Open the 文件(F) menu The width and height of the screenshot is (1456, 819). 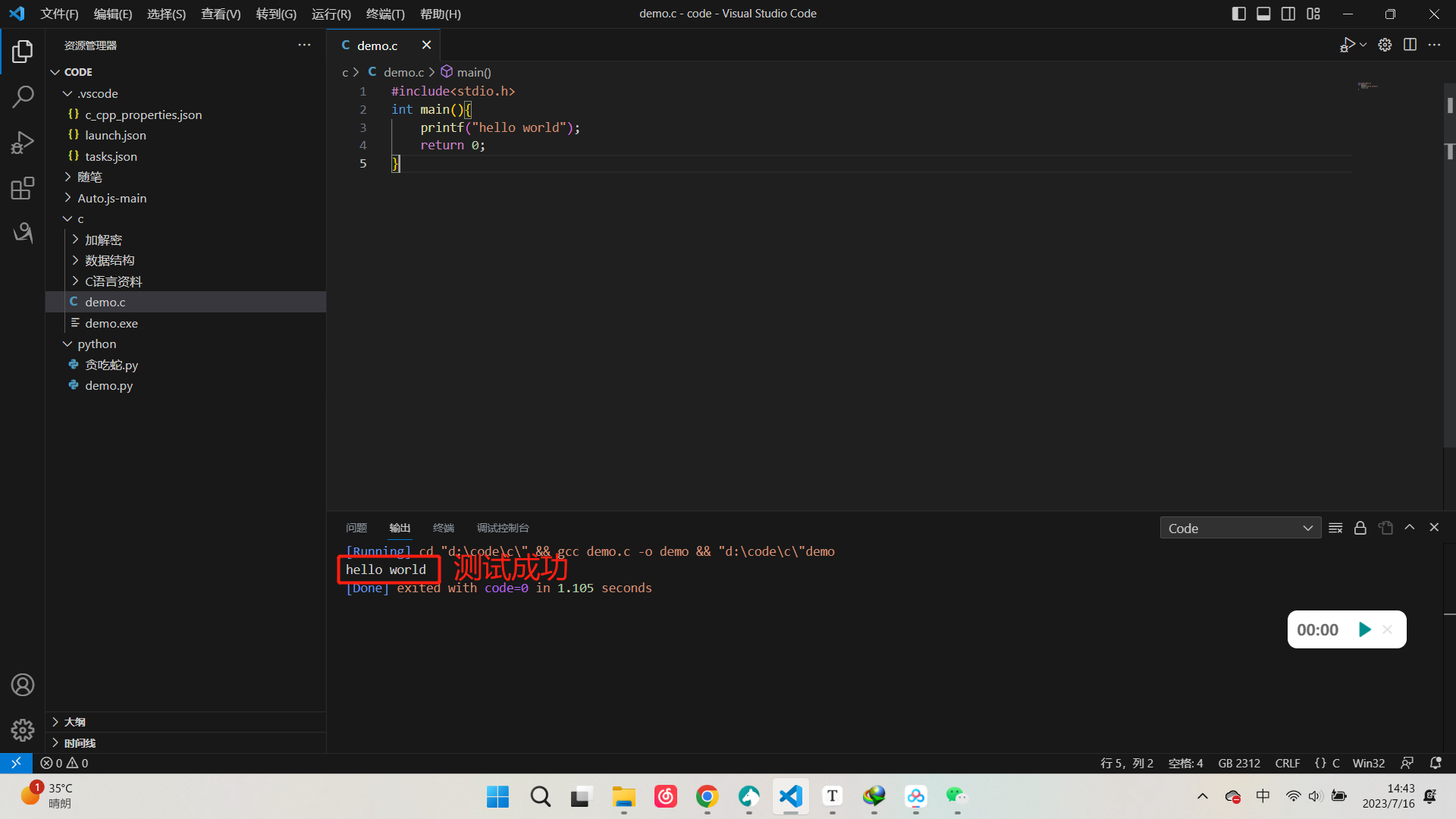[x=59, y=14]
